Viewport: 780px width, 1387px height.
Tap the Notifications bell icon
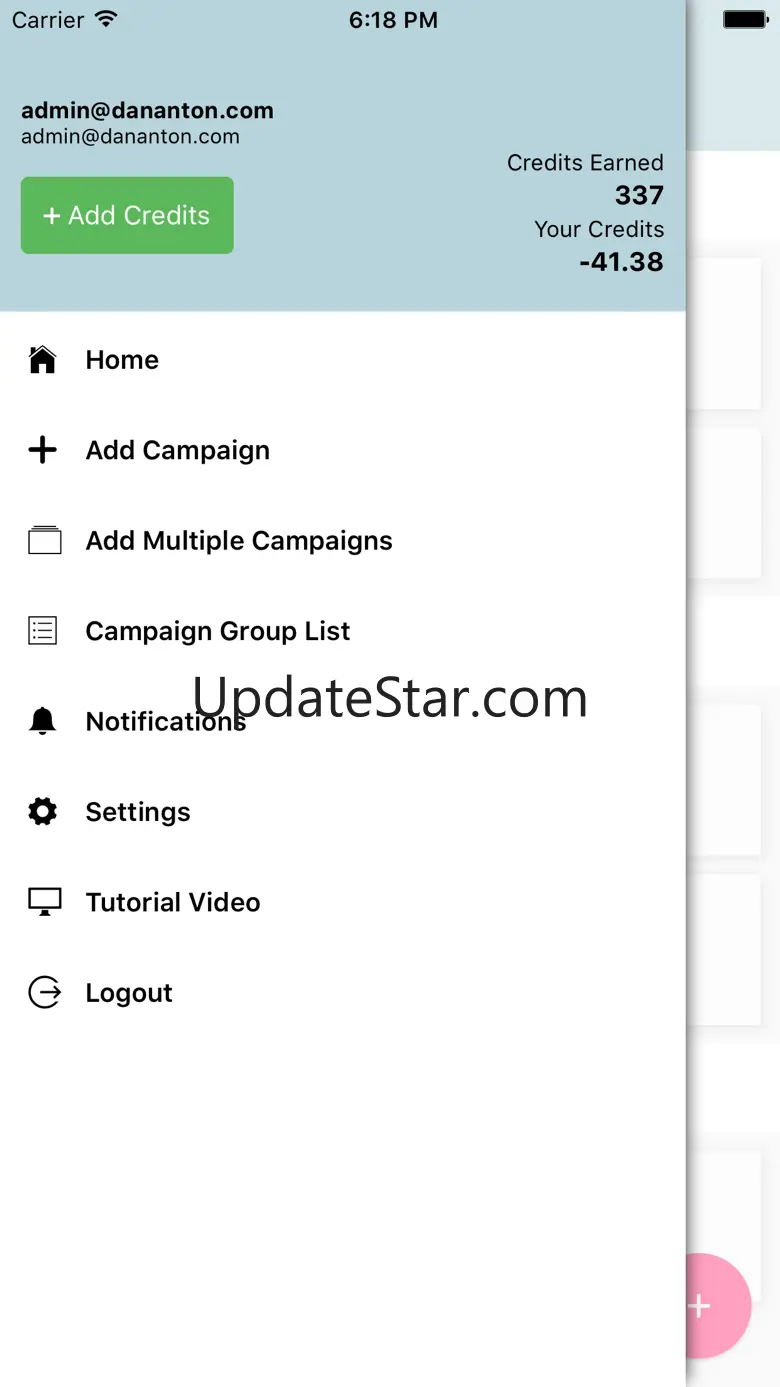click(x=42, y=721)
